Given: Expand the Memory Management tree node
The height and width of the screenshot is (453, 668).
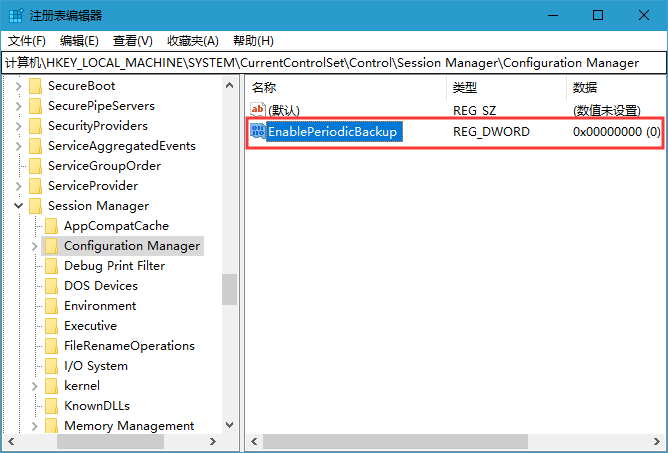Looking at the screenshot, I should (x=35, y=426).
